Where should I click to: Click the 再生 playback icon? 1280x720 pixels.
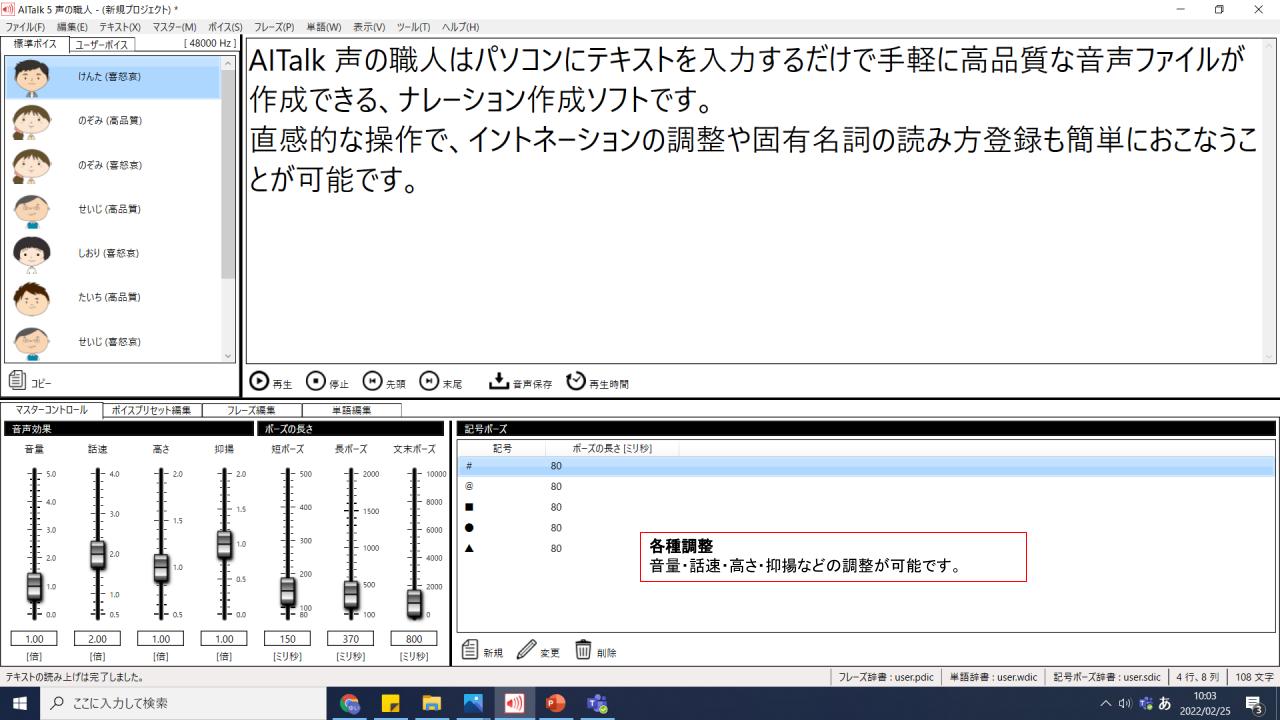(x=262, y=381)
